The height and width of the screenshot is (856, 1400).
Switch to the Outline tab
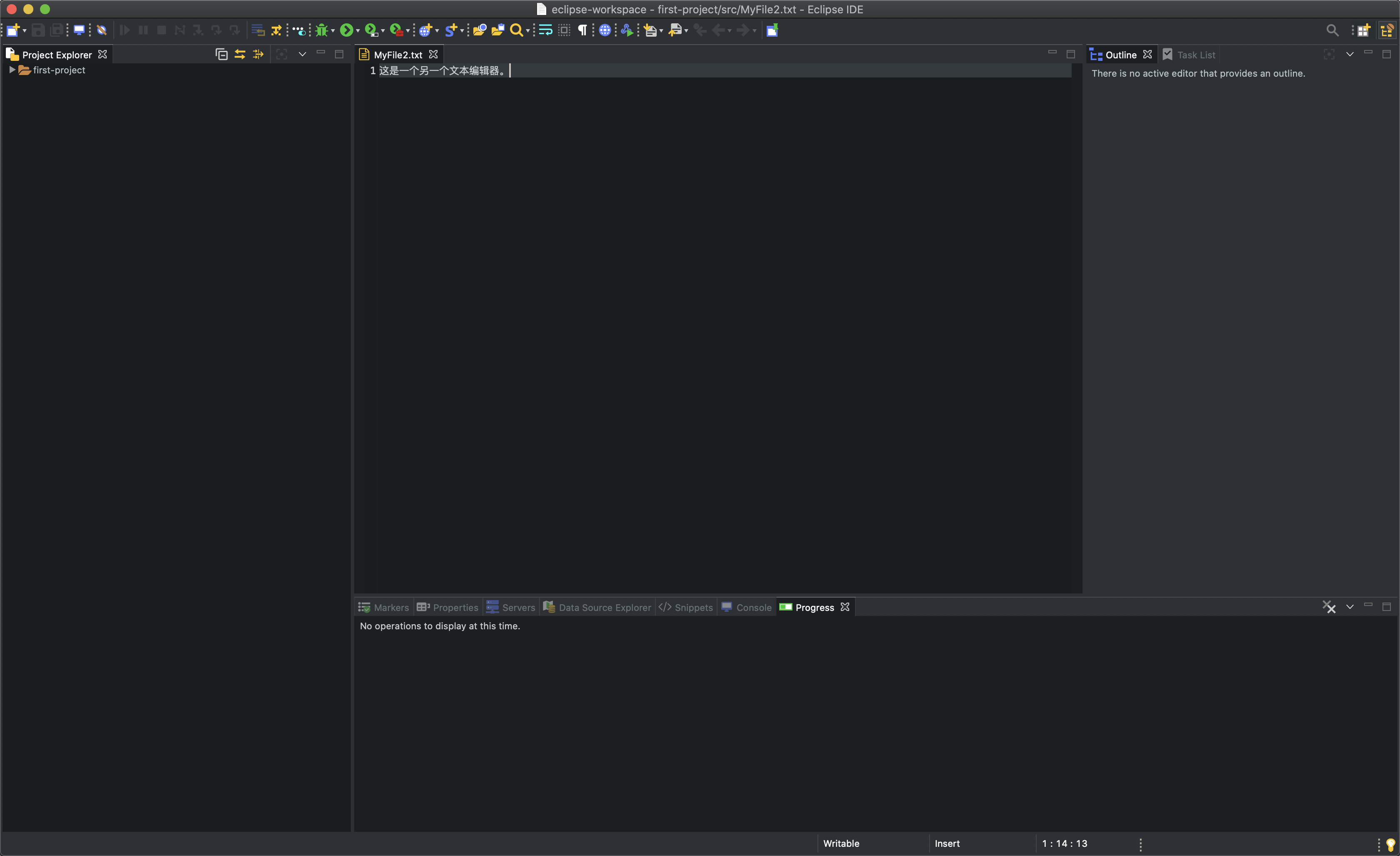pyautogui.click(x=1114, y=55)
